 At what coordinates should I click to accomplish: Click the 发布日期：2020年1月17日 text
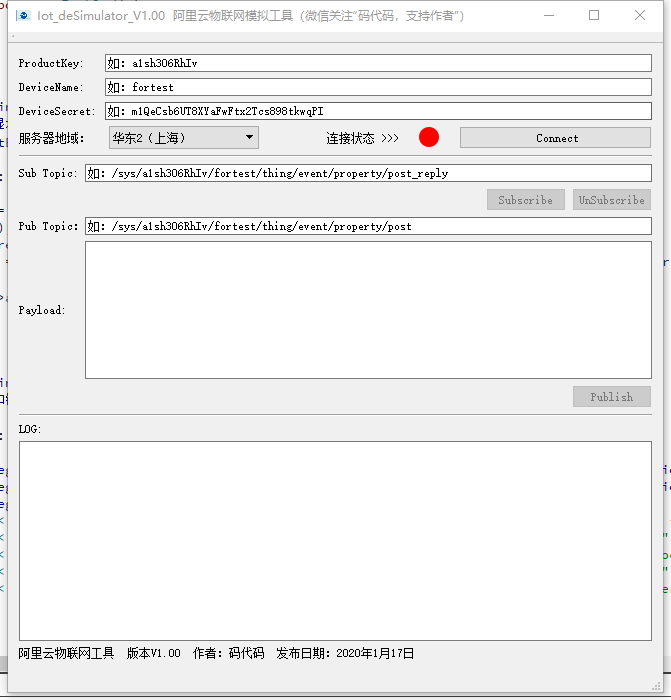(345, 653)
